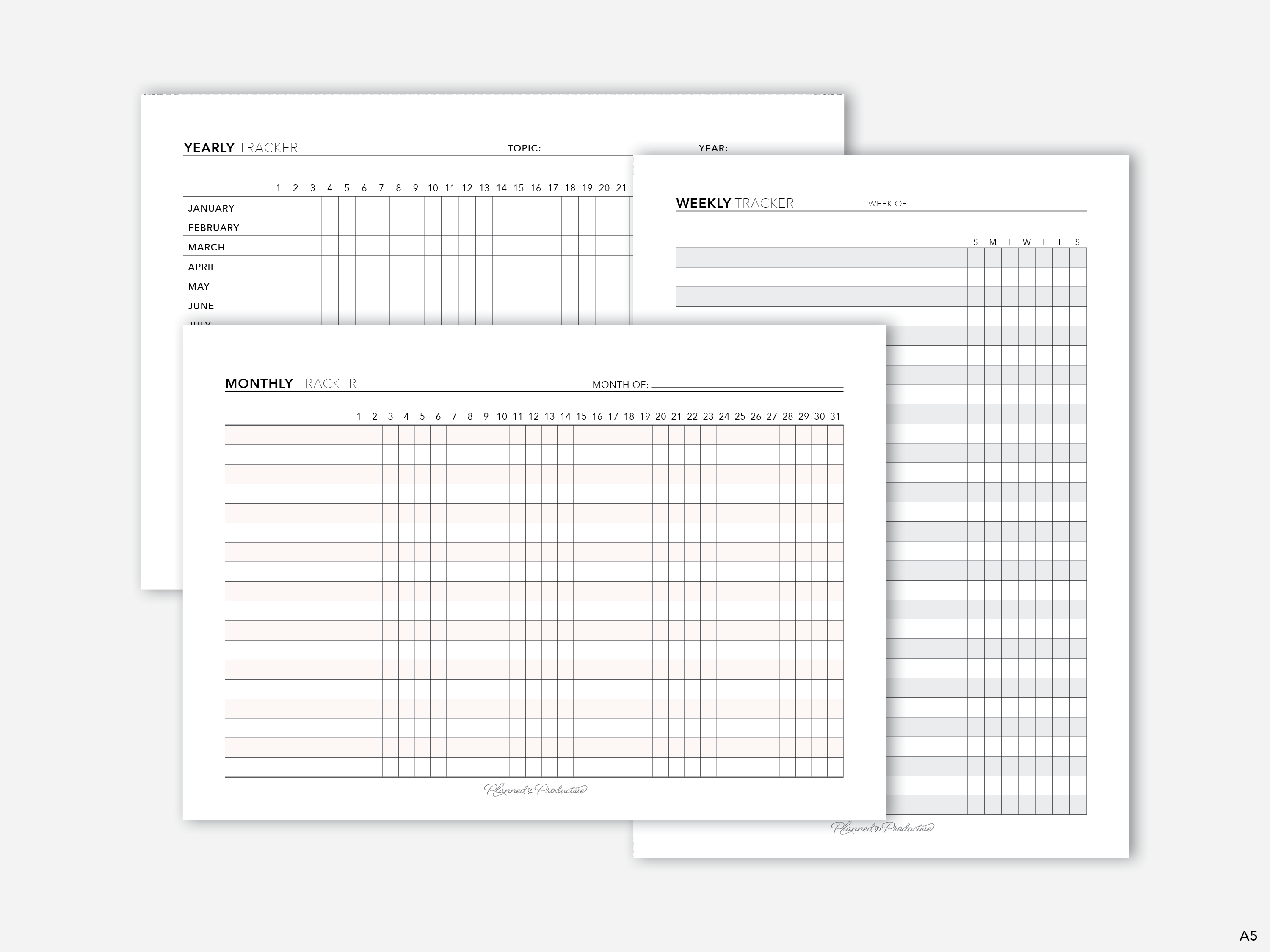Click the MONTHLY TRACKER heading
This screenshot has height=952, width=1270.
(290, 383)
